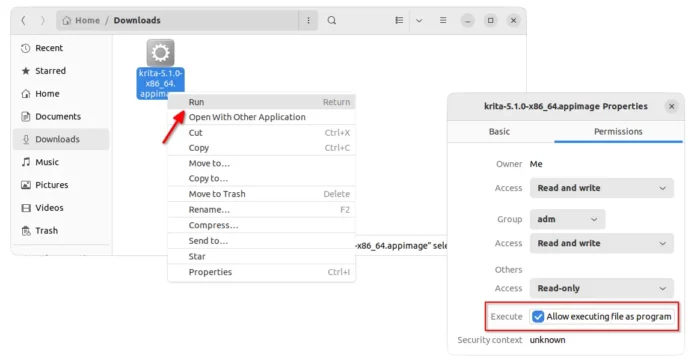
Task: Select Cut in the context menu
Action: click(262, 133)
